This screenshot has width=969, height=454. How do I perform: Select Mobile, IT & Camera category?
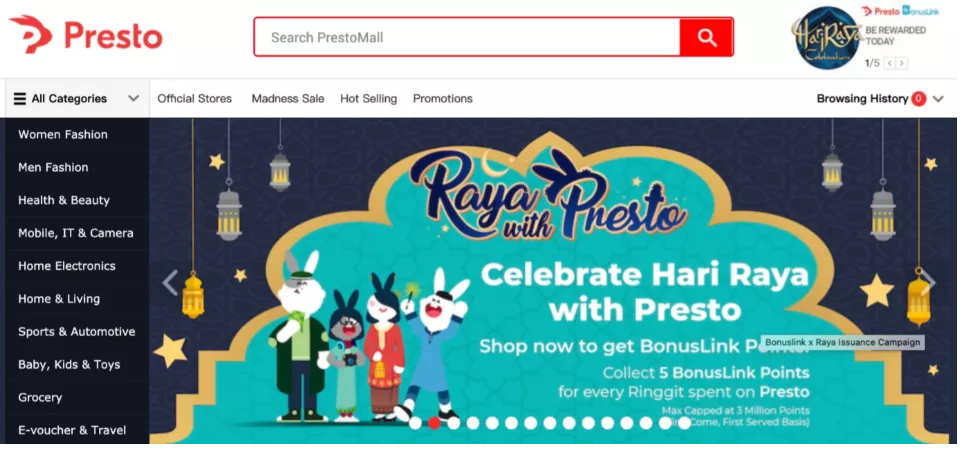click(x=77, y=233)
